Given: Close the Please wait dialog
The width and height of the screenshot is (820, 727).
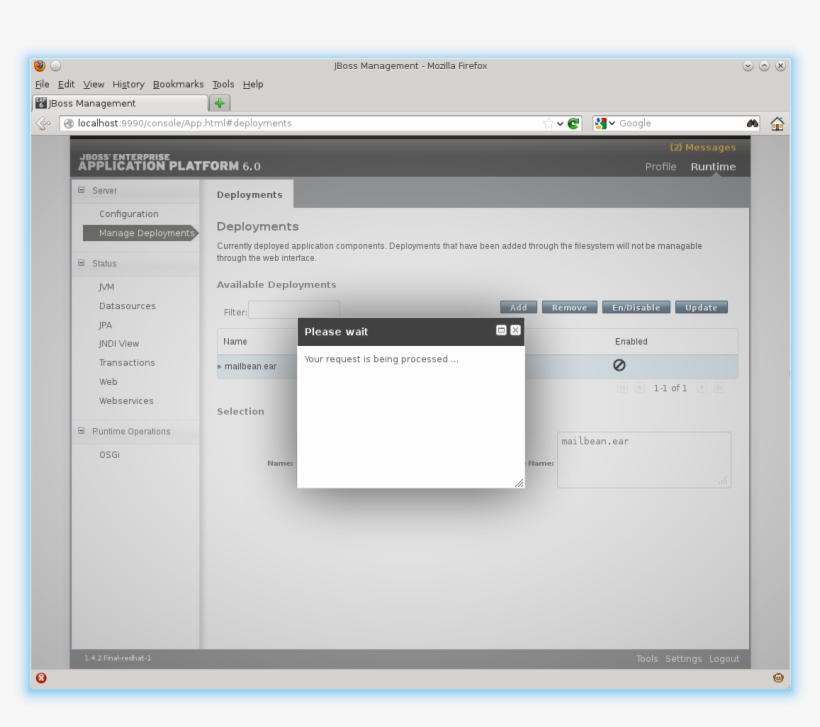Looking at the screenshot, I should 515,331.
